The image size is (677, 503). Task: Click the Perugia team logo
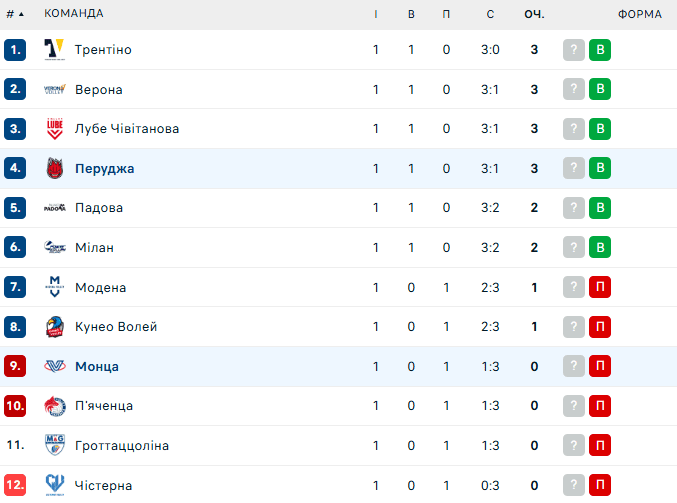(x=54, y=168)
